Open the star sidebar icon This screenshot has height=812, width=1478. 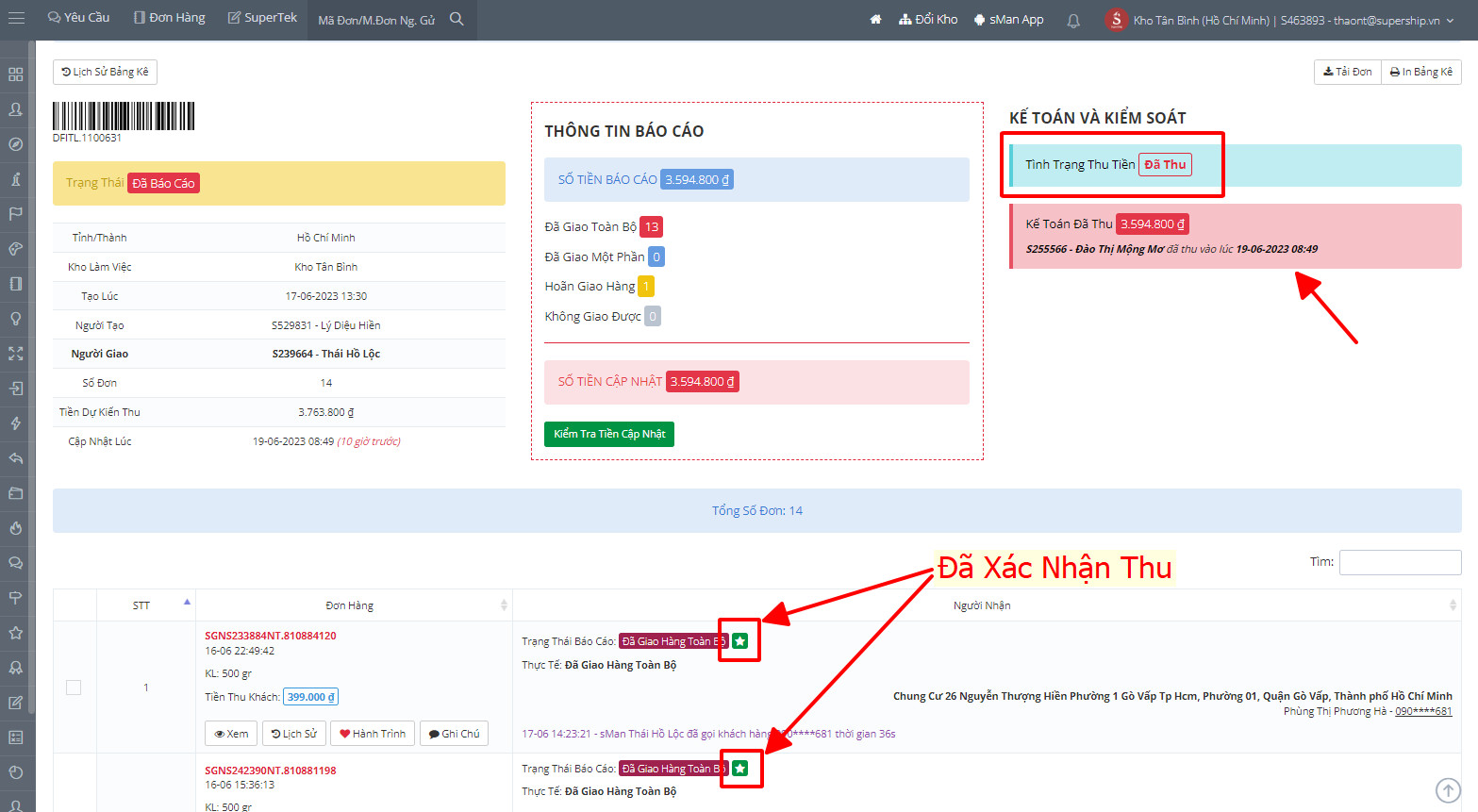(x=16, y=633)
